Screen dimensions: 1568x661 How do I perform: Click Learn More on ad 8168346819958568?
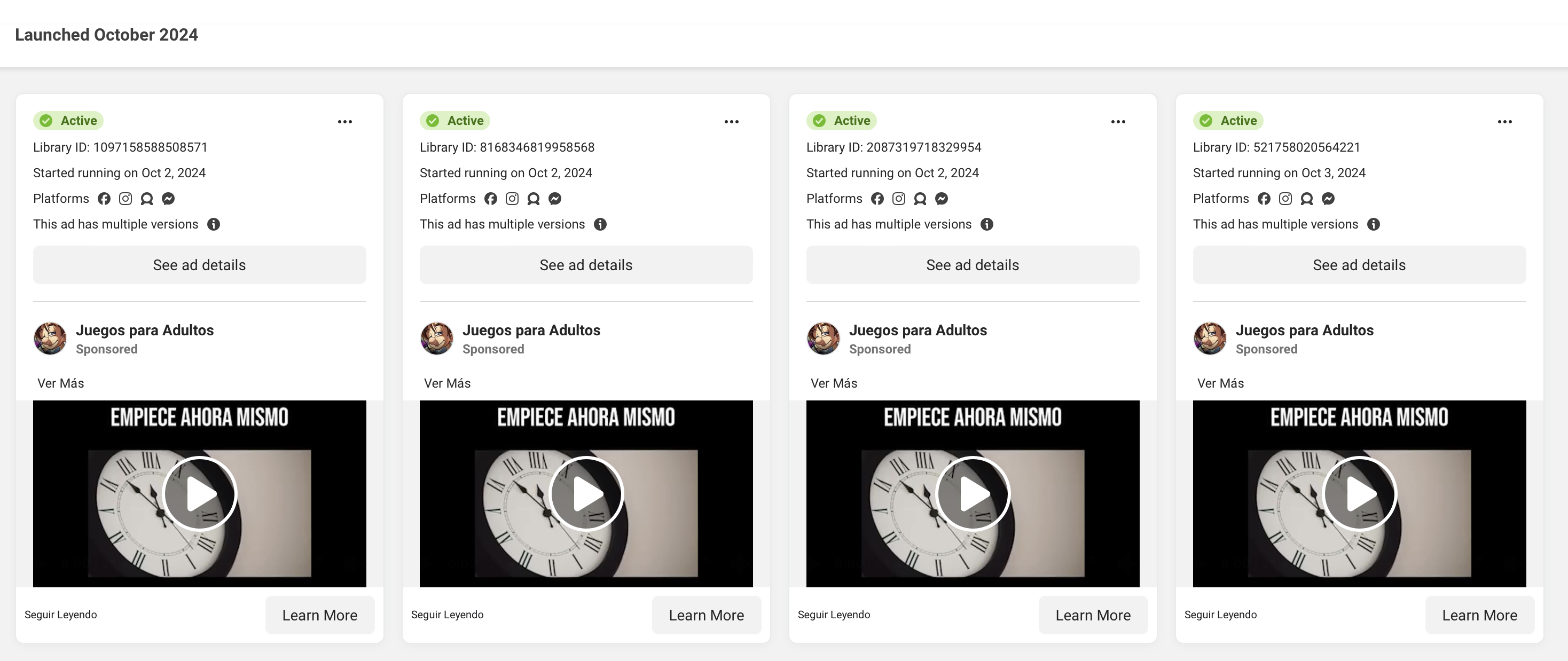[706, 615]
